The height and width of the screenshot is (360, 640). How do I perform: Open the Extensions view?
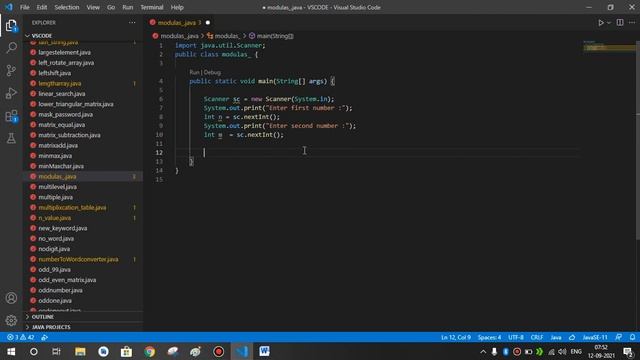[x=11, y=116]
